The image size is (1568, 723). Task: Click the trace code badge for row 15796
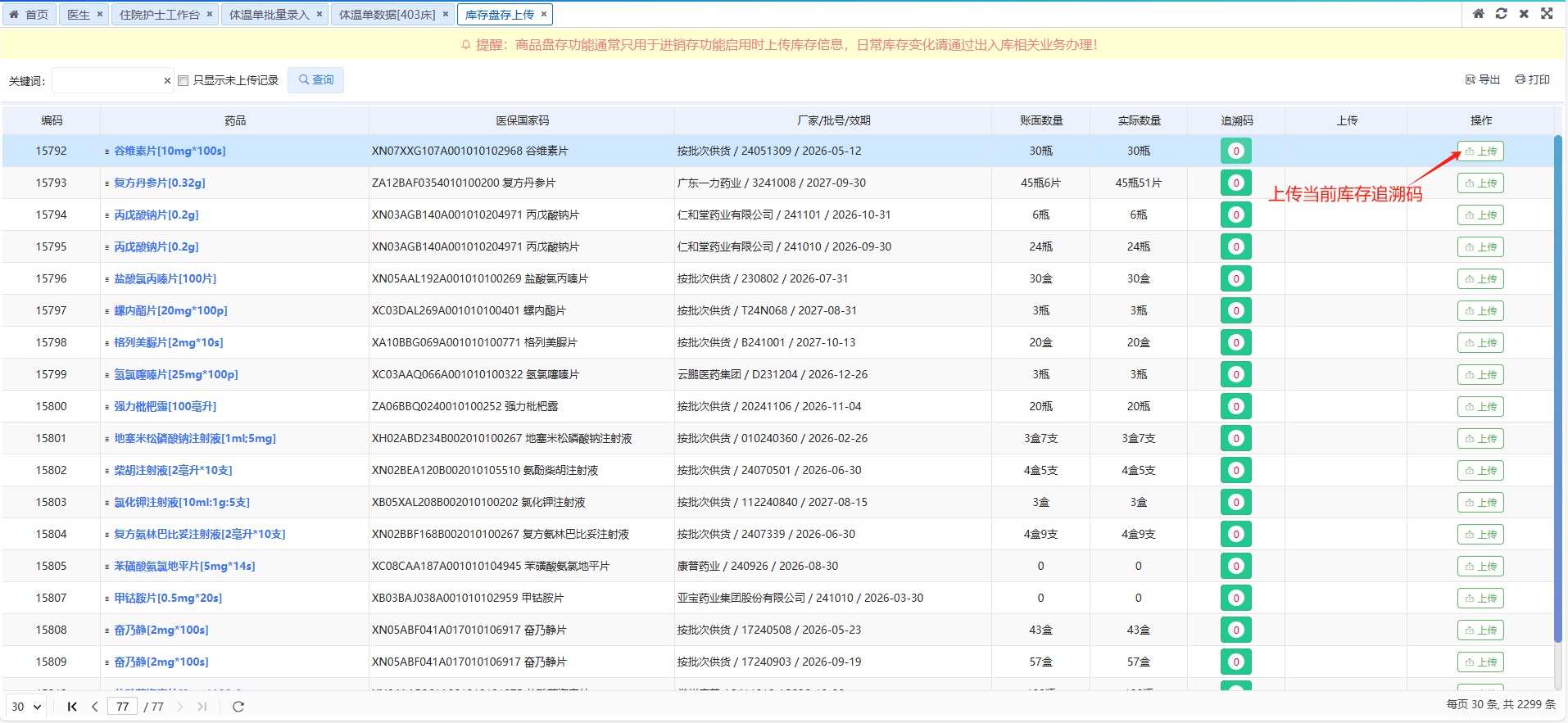tap(1235, 278)
